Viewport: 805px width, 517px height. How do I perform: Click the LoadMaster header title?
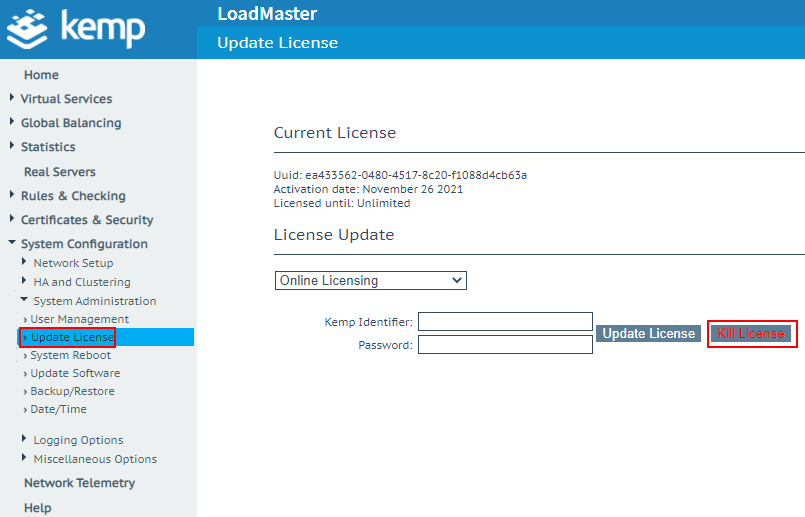[x=267, y=13]
